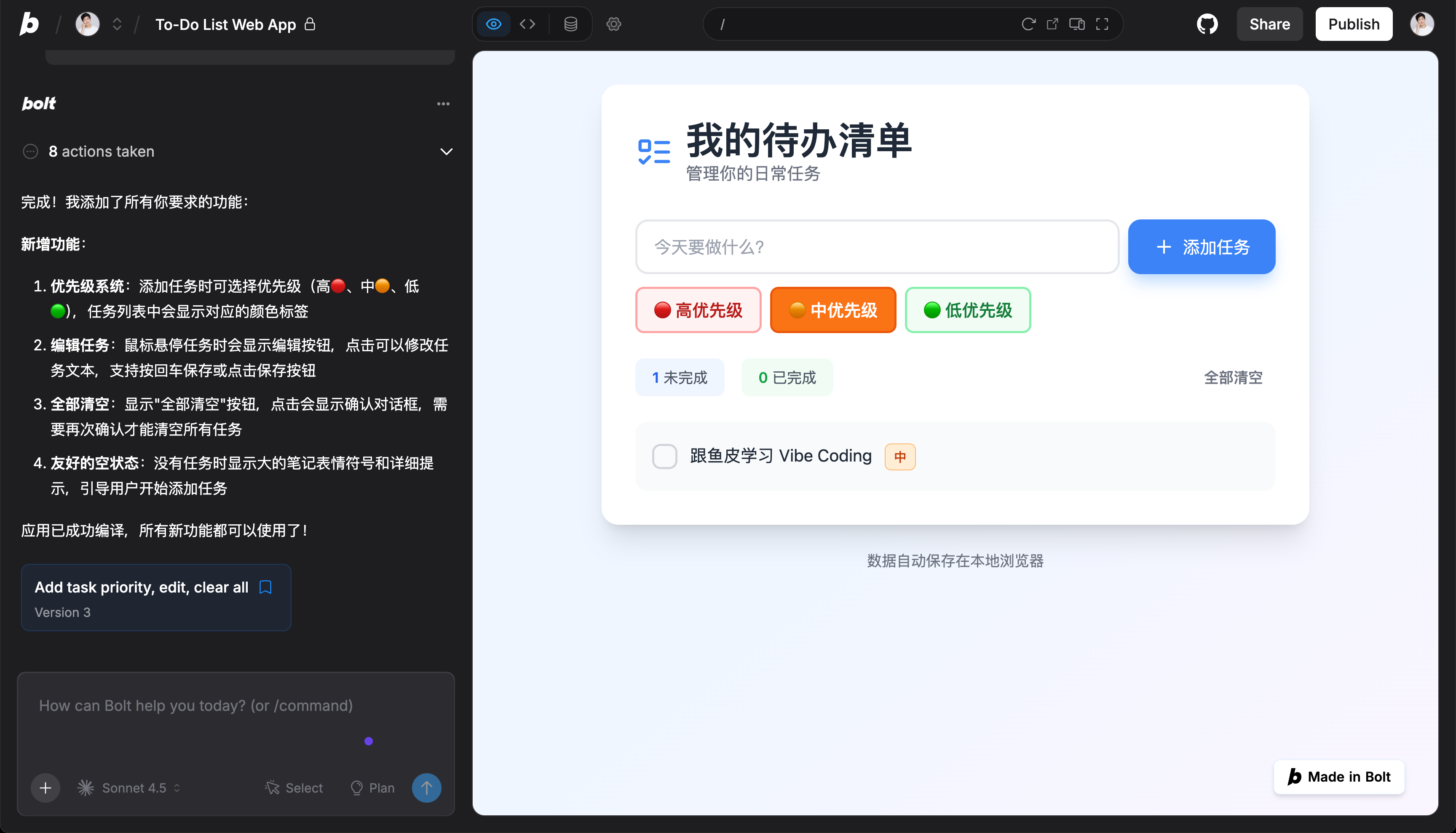Open project settings gear icon
The width and height of the screenshot is (1456, 833).
(613, 24)
